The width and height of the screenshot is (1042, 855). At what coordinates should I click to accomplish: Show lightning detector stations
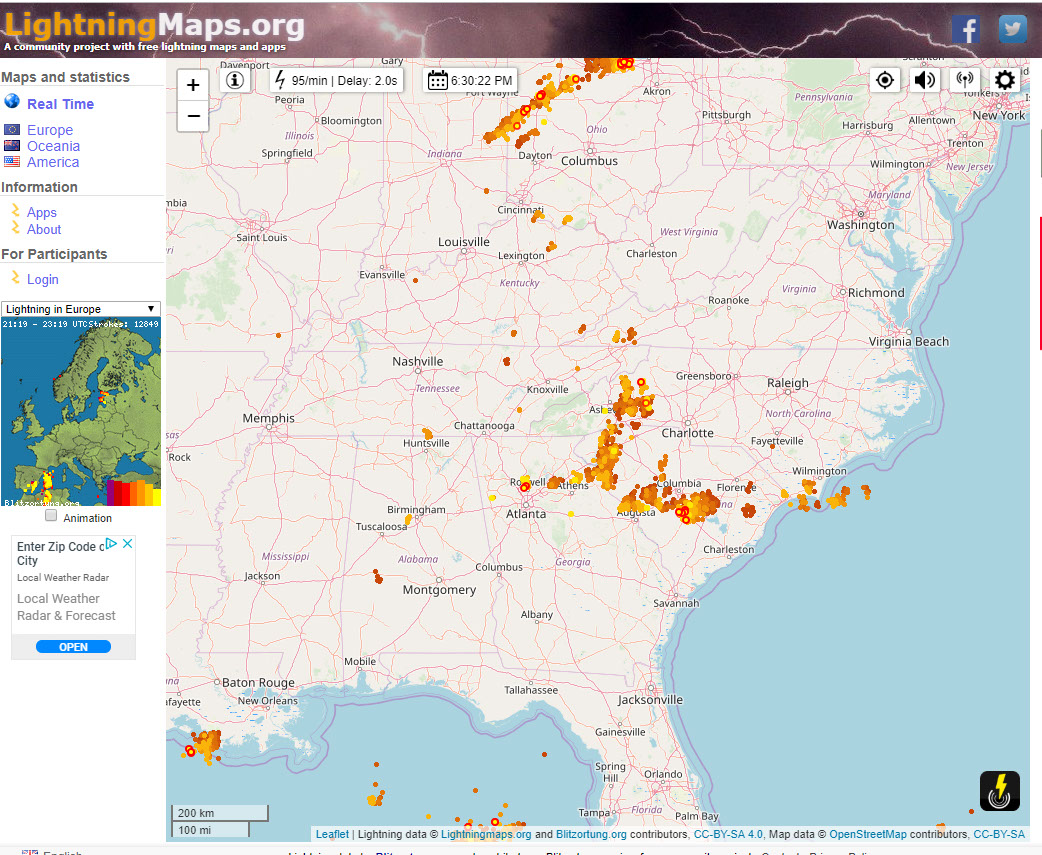coord(965,80)
